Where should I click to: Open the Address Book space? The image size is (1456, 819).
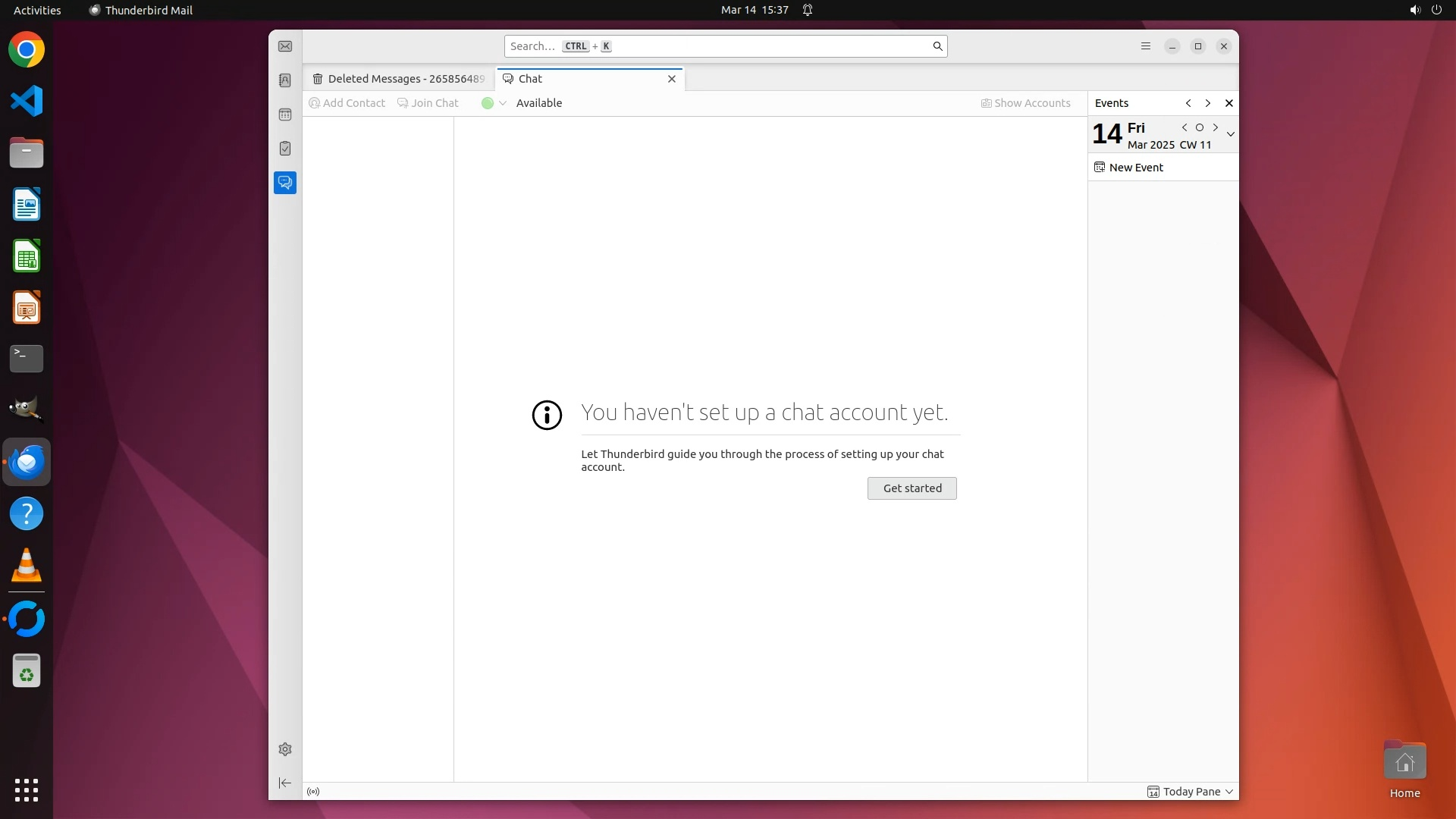pos(285,80)
